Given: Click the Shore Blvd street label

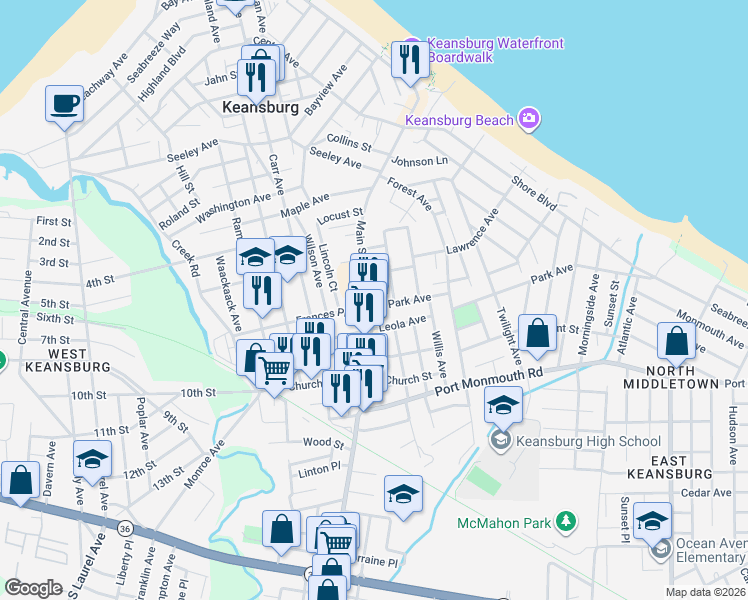Looking at the screenshot, I should coord(534,193).
